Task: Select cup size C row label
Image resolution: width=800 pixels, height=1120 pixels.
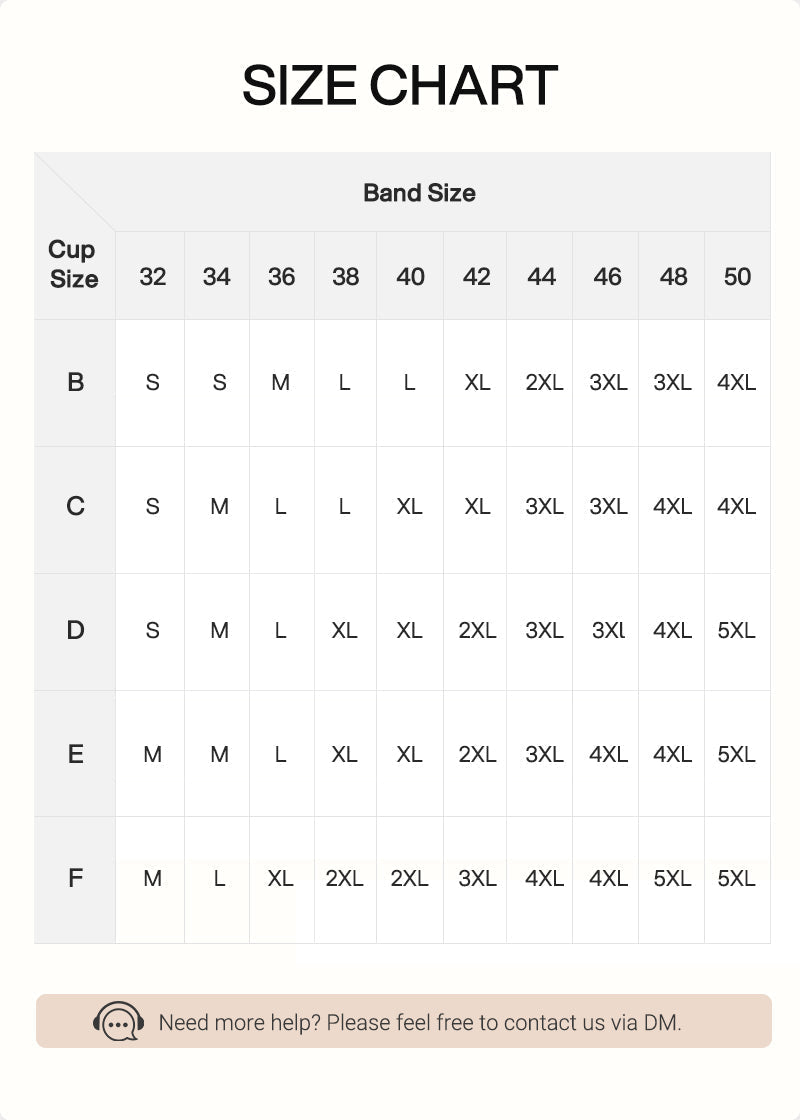Action: [x=75, y=506]
